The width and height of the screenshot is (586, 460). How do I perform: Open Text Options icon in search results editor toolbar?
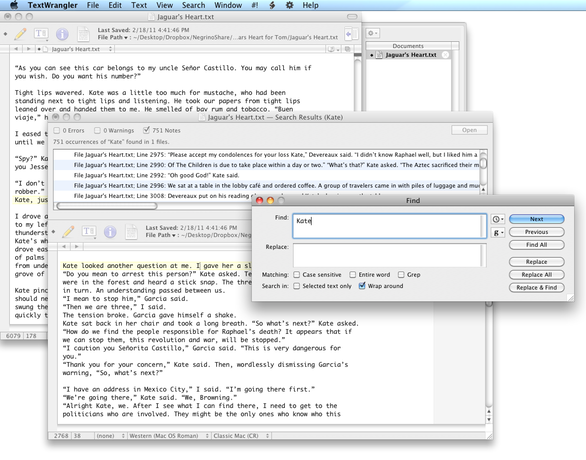(x=89, y=232)
